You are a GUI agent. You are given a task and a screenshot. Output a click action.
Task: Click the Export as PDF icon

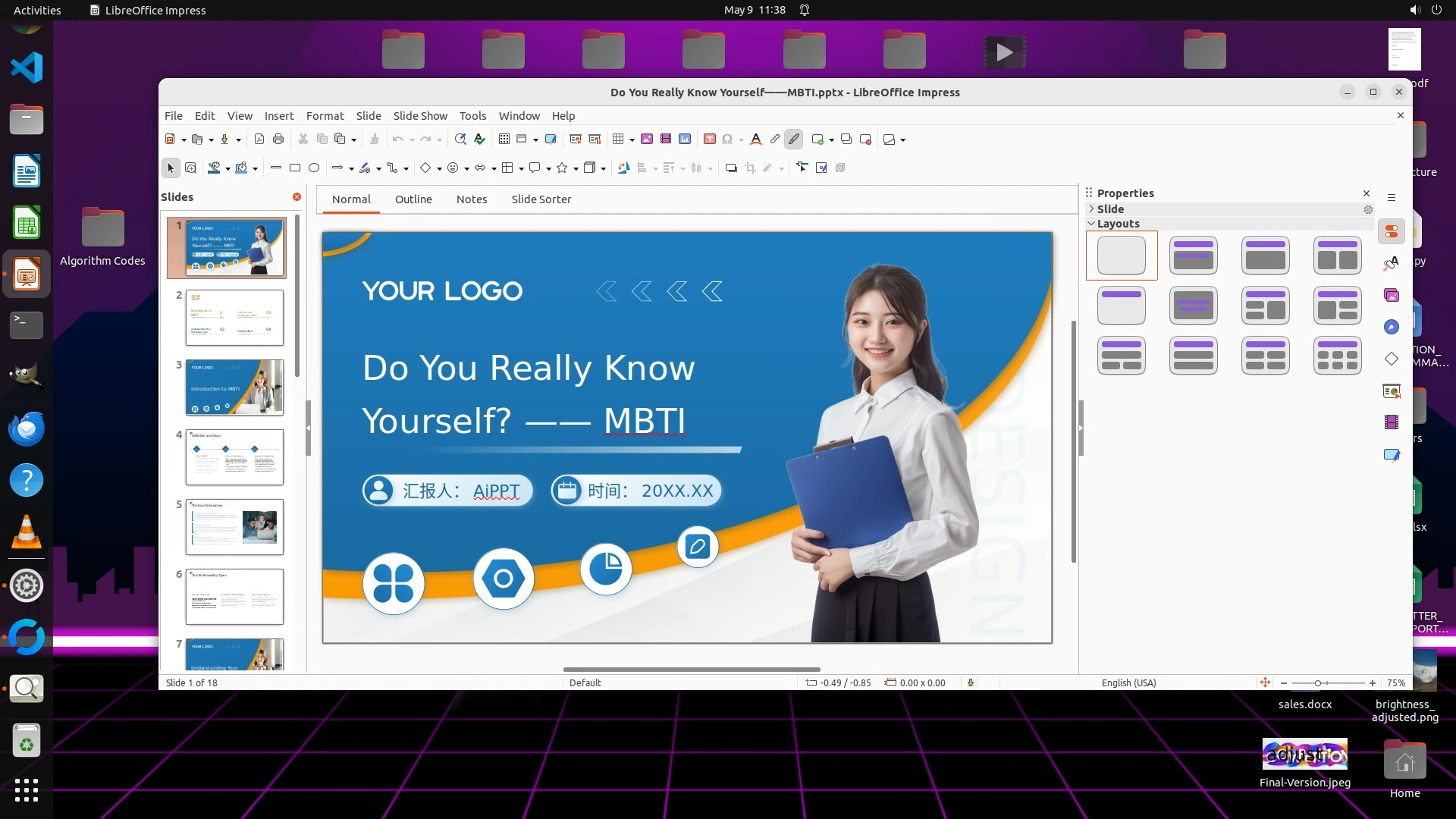click(259, 139)
